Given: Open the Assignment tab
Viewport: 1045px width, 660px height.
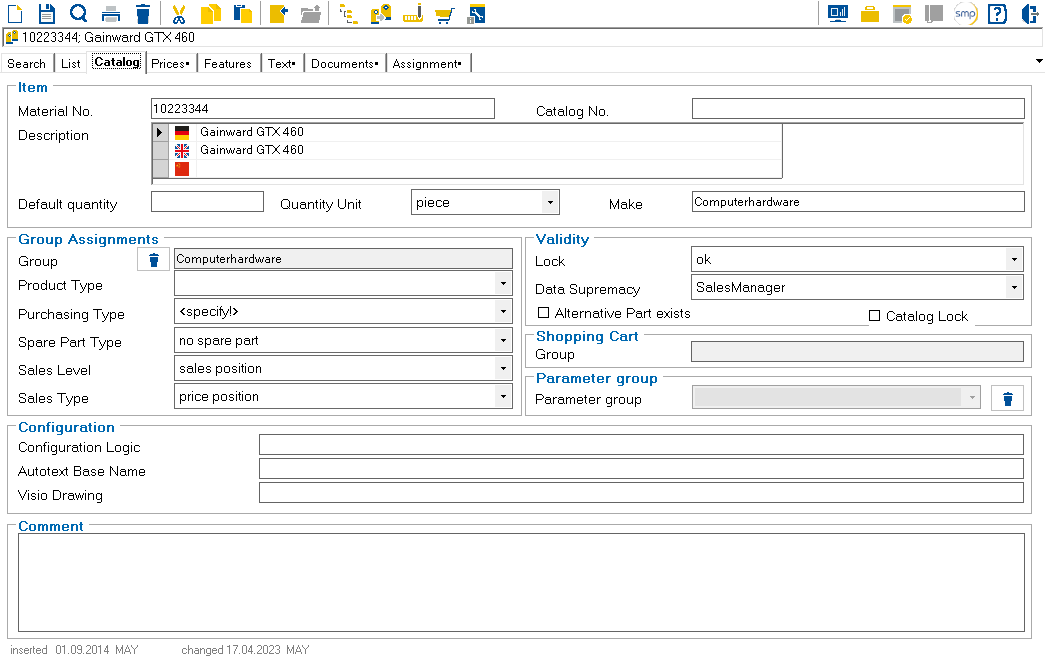Looking at the screenshot, I should [427, 64].
